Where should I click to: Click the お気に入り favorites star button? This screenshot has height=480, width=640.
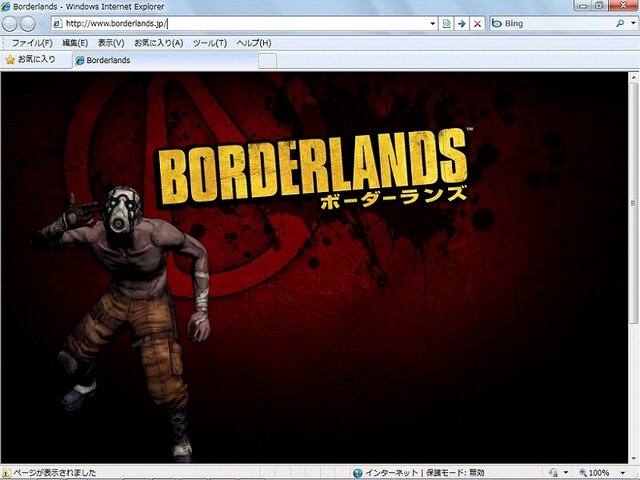point(31,60)
